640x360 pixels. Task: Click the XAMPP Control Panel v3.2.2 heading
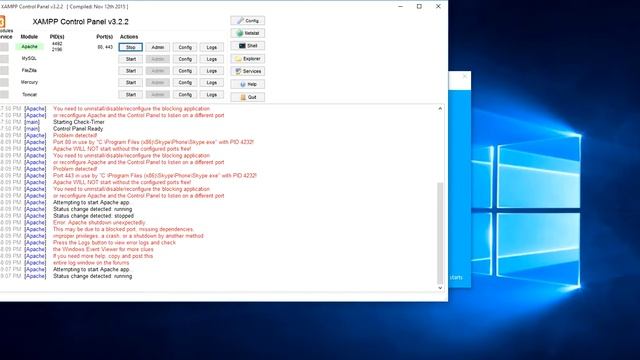pos(80,22)
